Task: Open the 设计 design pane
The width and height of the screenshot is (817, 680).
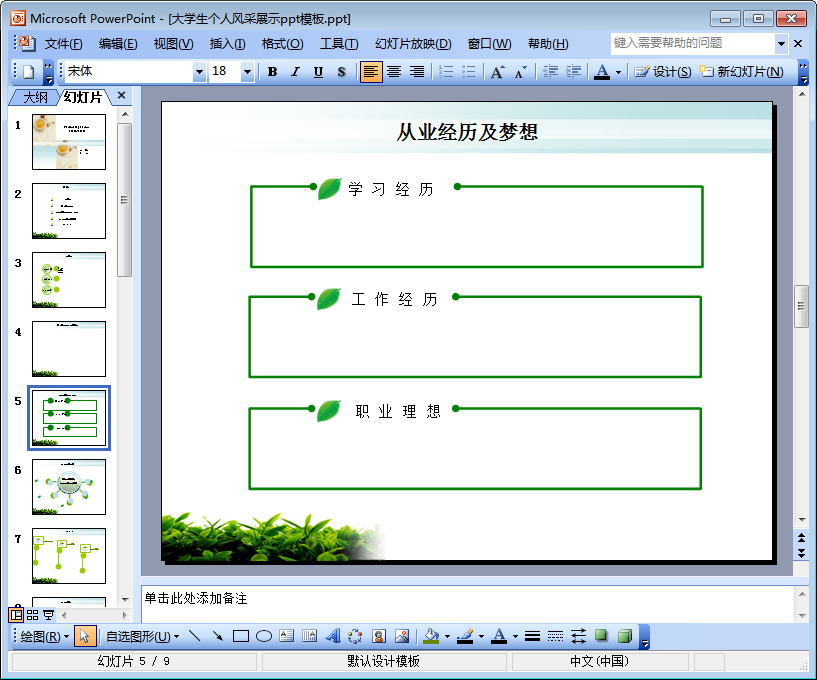Action: (x=663, y=72)
